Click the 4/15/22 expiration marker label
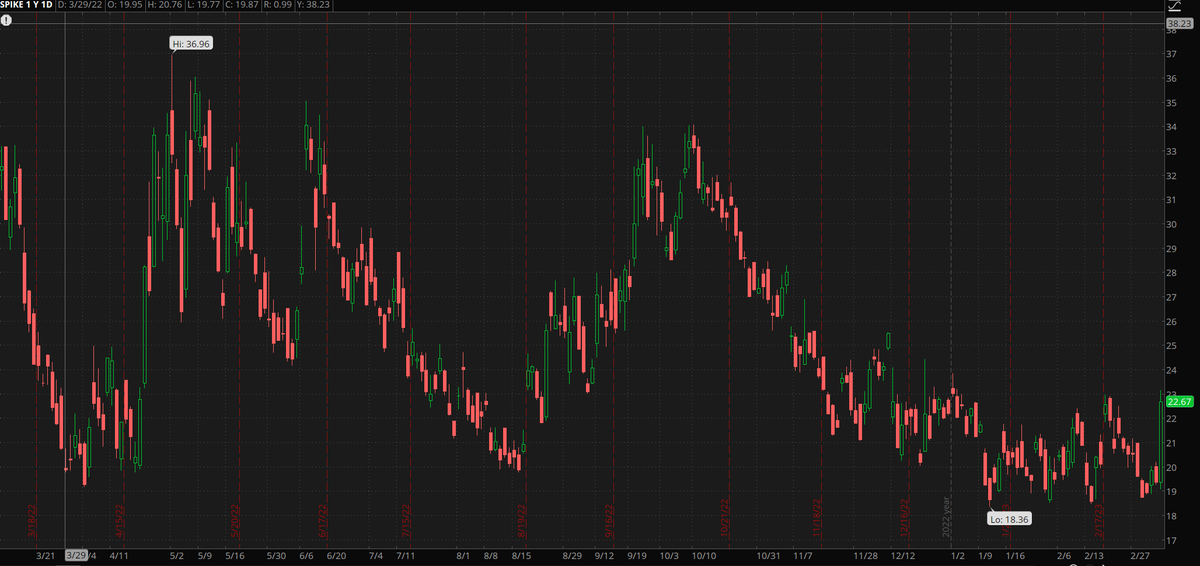Image resolution: width=1200 pixels, height=566 pixels. pos(119,522)
